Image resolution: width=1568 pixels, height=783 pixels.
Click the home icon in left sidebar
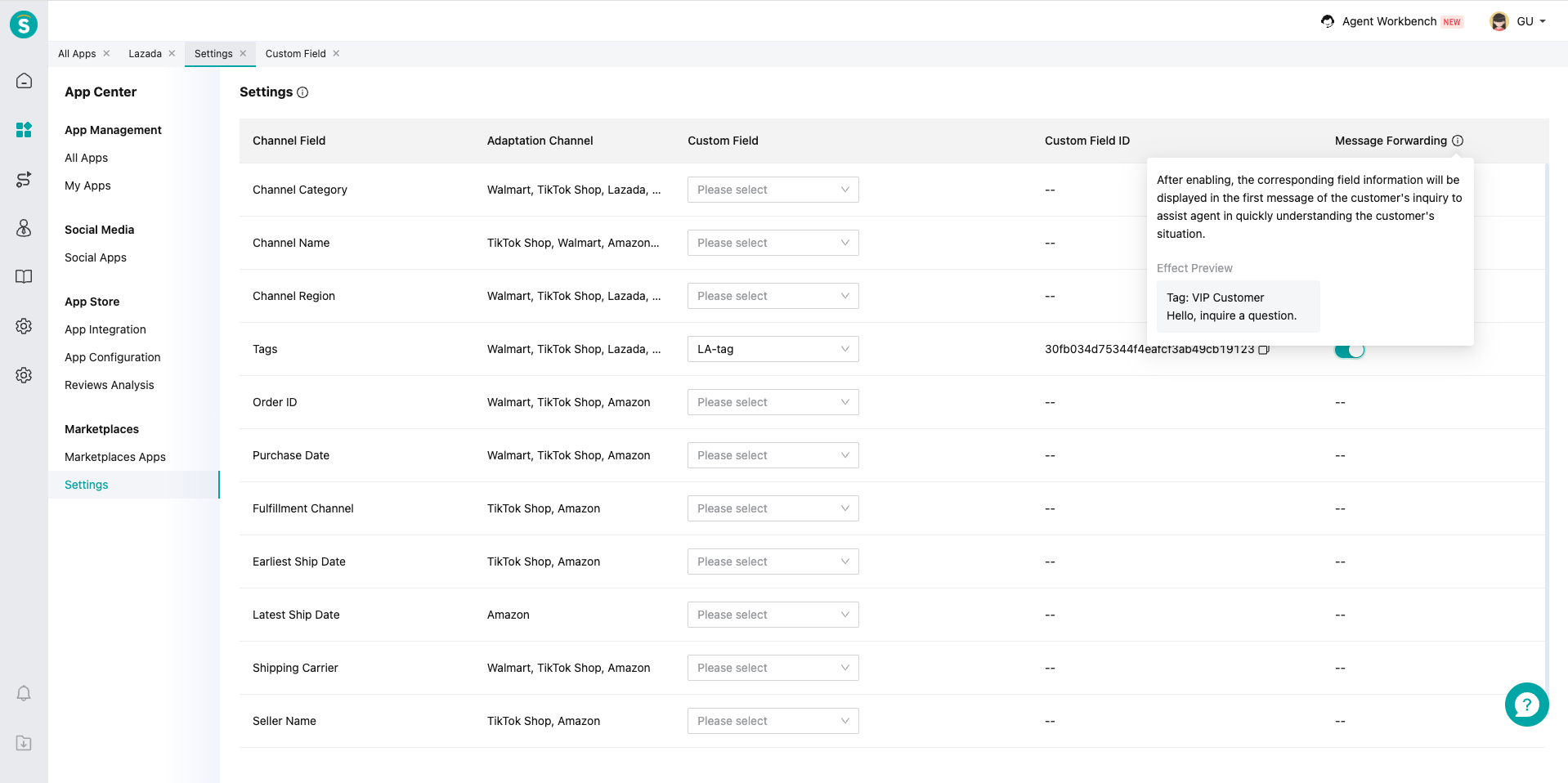coord(24,81)
